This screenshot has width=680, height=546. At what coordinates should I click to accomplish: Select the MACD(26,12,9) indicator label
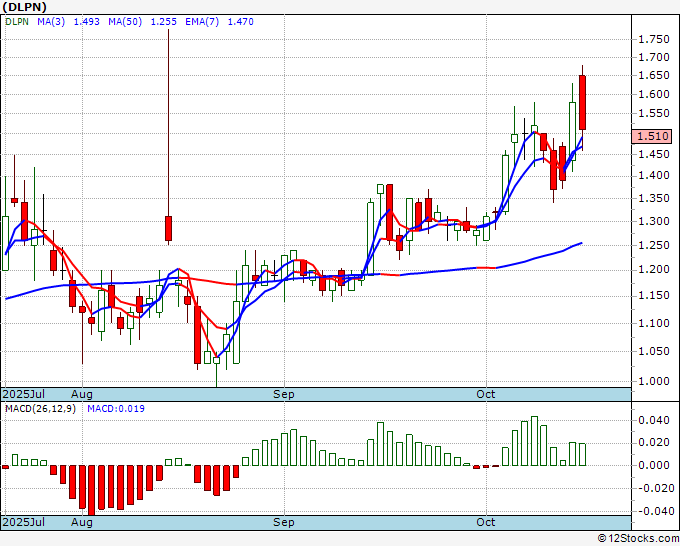40,409
